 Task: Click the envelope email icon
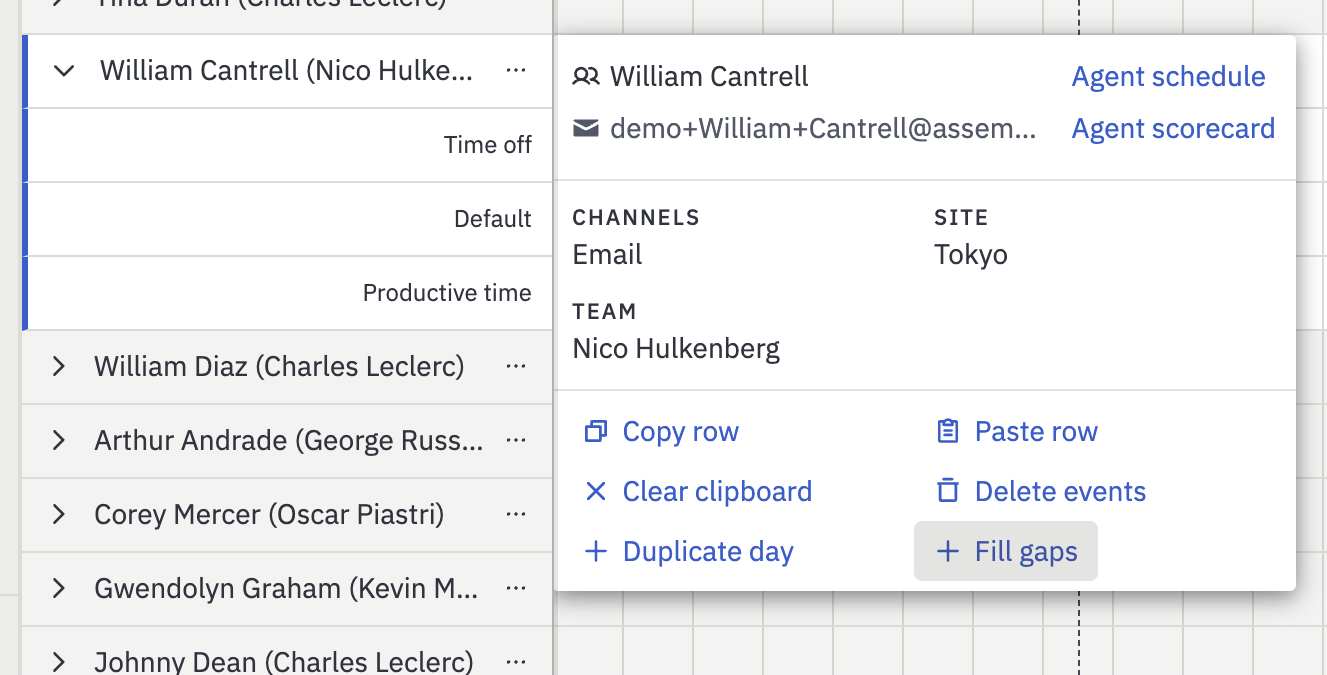[x=586, y=128]
